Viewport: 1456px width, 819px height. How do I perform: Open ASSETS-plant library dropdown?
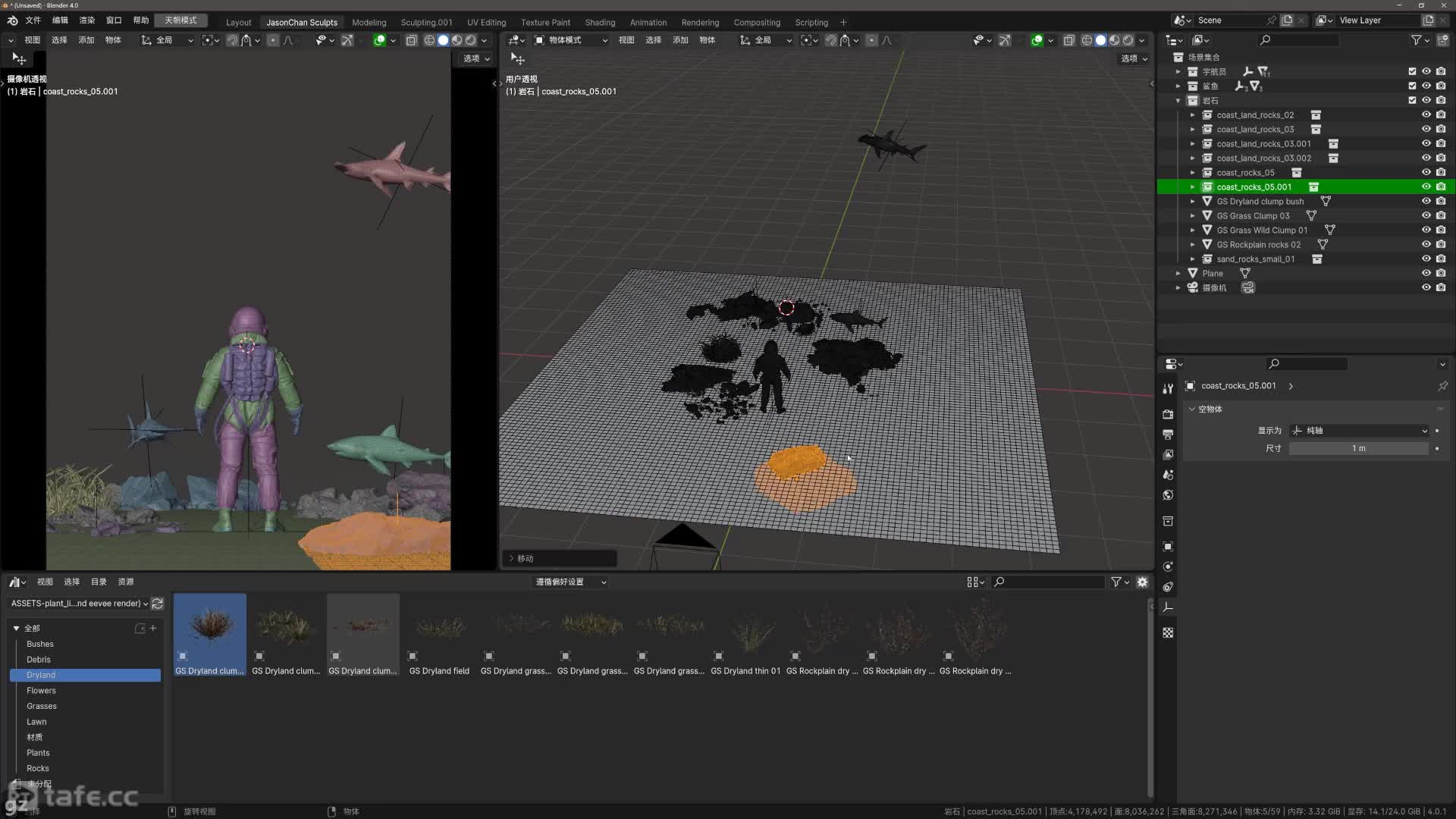(x=79, y=604)
